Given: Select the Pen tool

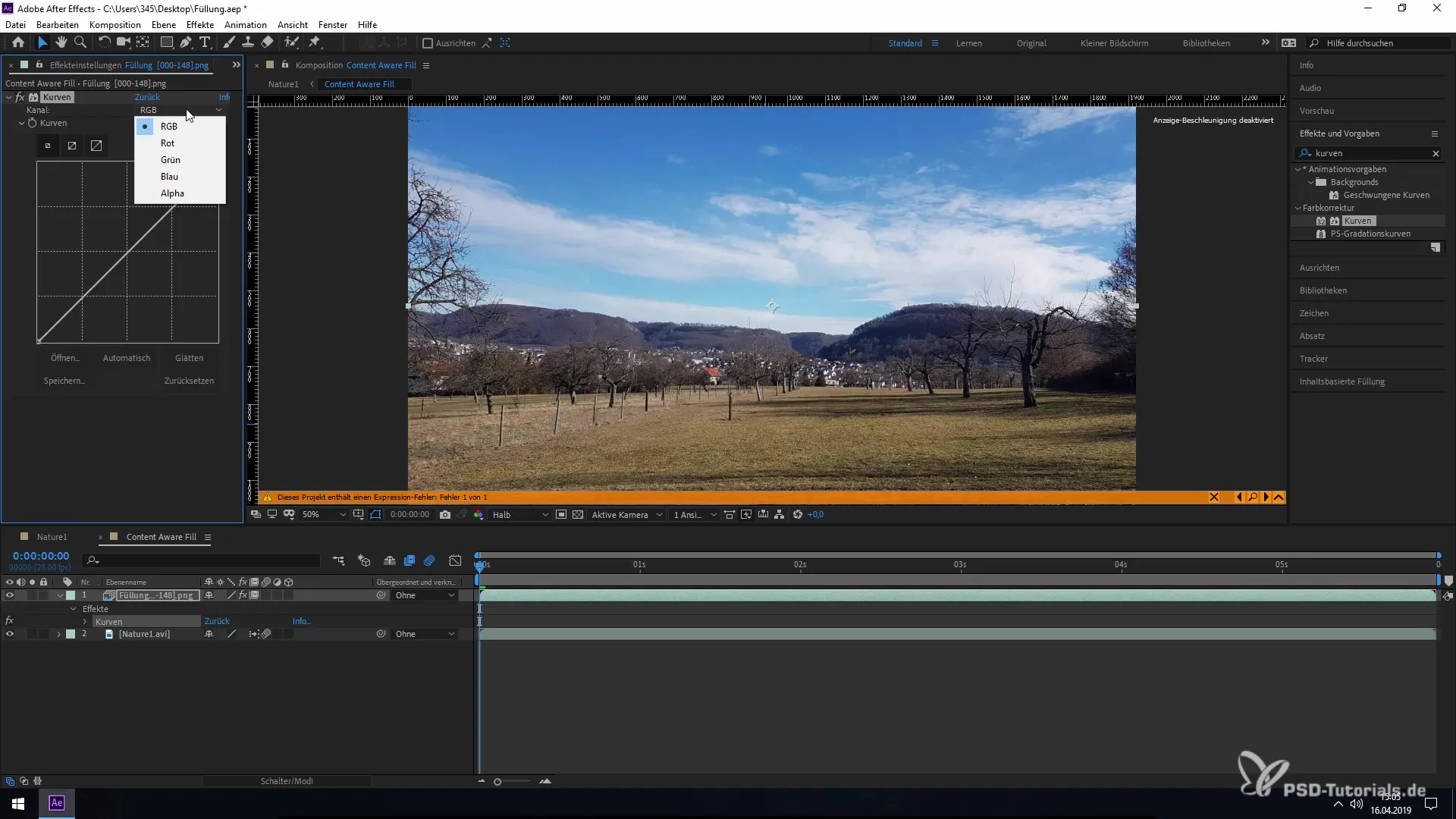Looking at the screenshot, I should 186,42.
